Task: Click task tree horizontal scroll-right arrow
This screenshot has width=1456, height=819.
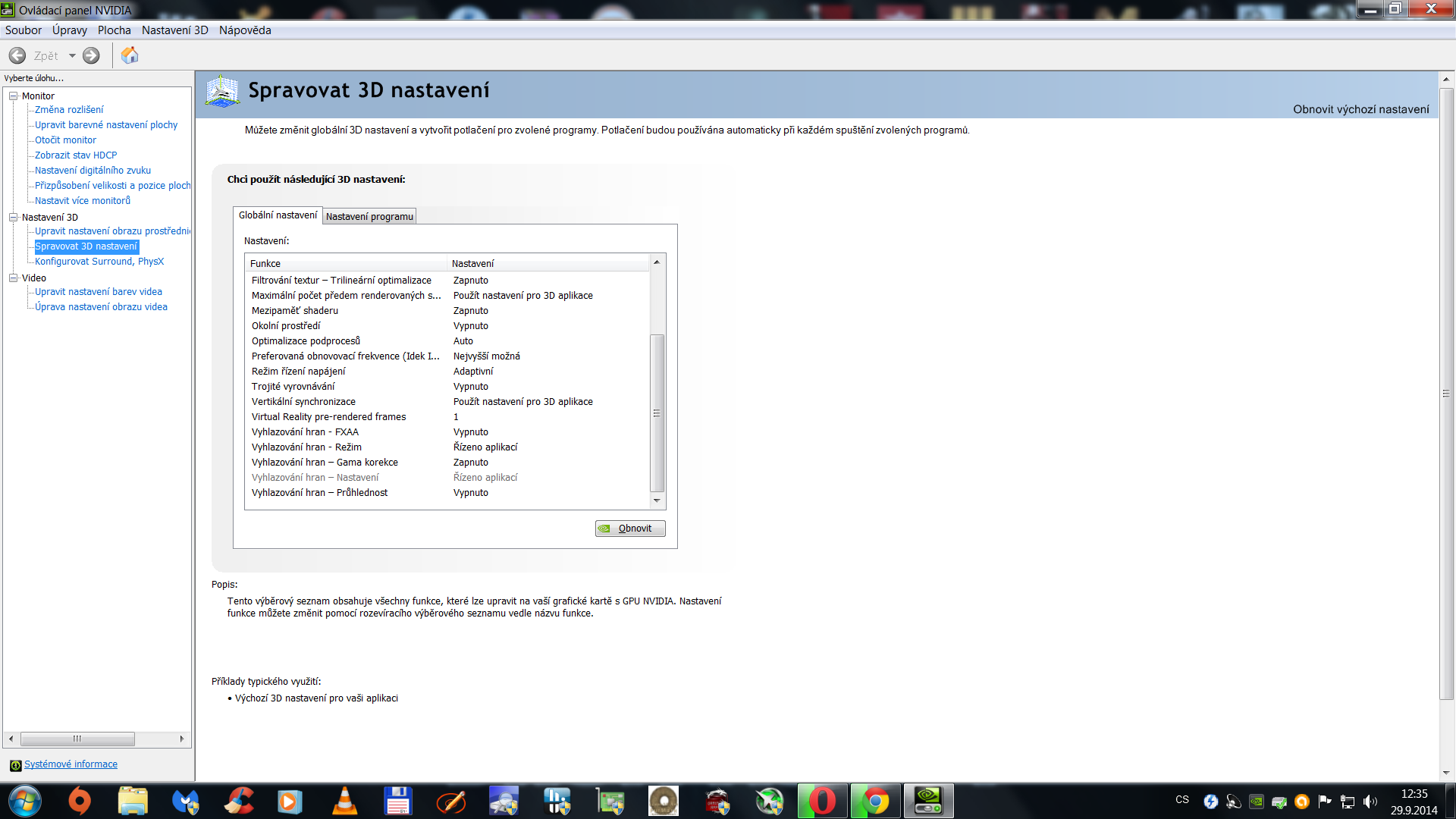Action: click(x=181, y=739)
